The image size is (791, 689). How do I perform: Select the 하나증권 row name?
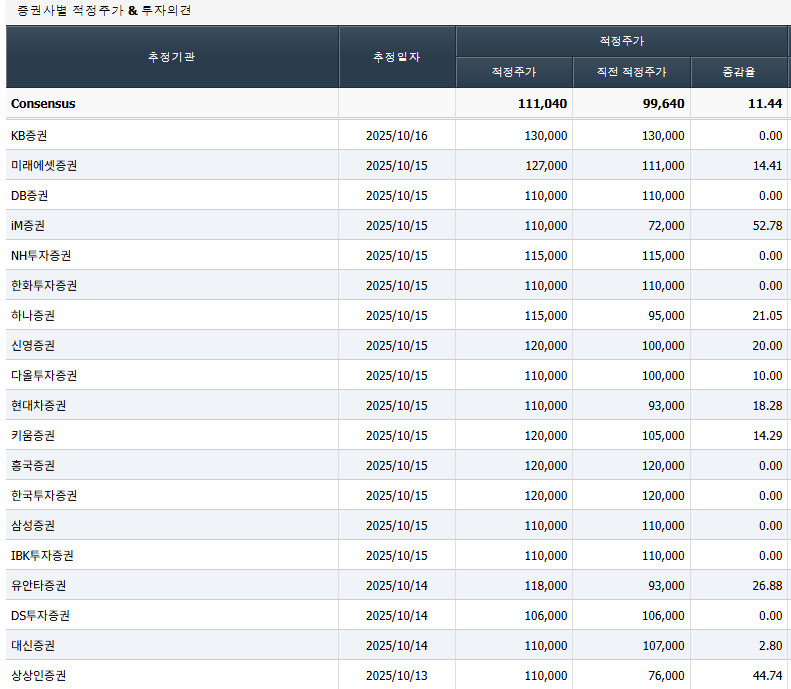click(33, 316)
